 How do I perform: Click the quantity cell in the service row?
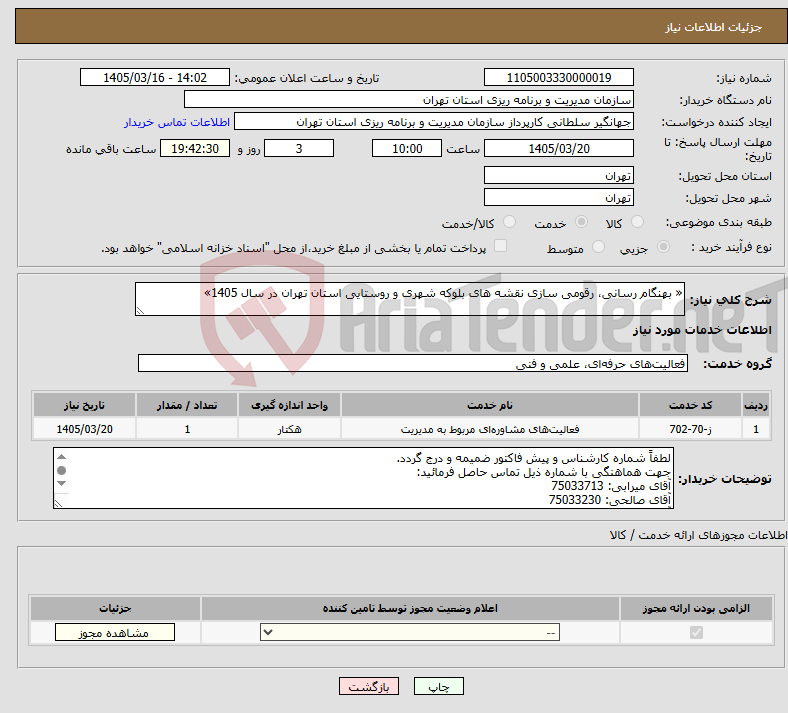[187, 429]
